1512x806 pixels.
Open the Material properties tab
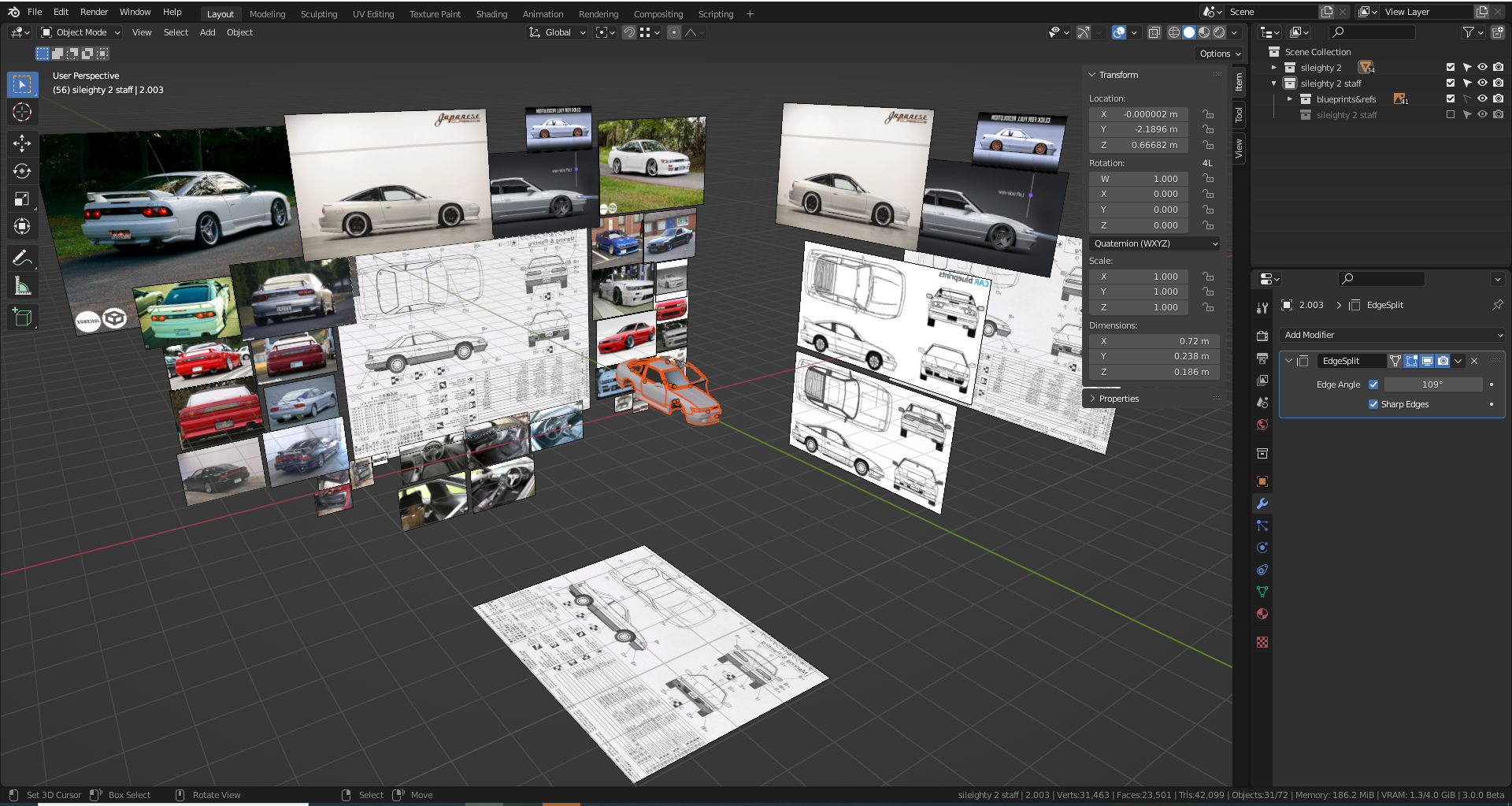coord(1262,614)
